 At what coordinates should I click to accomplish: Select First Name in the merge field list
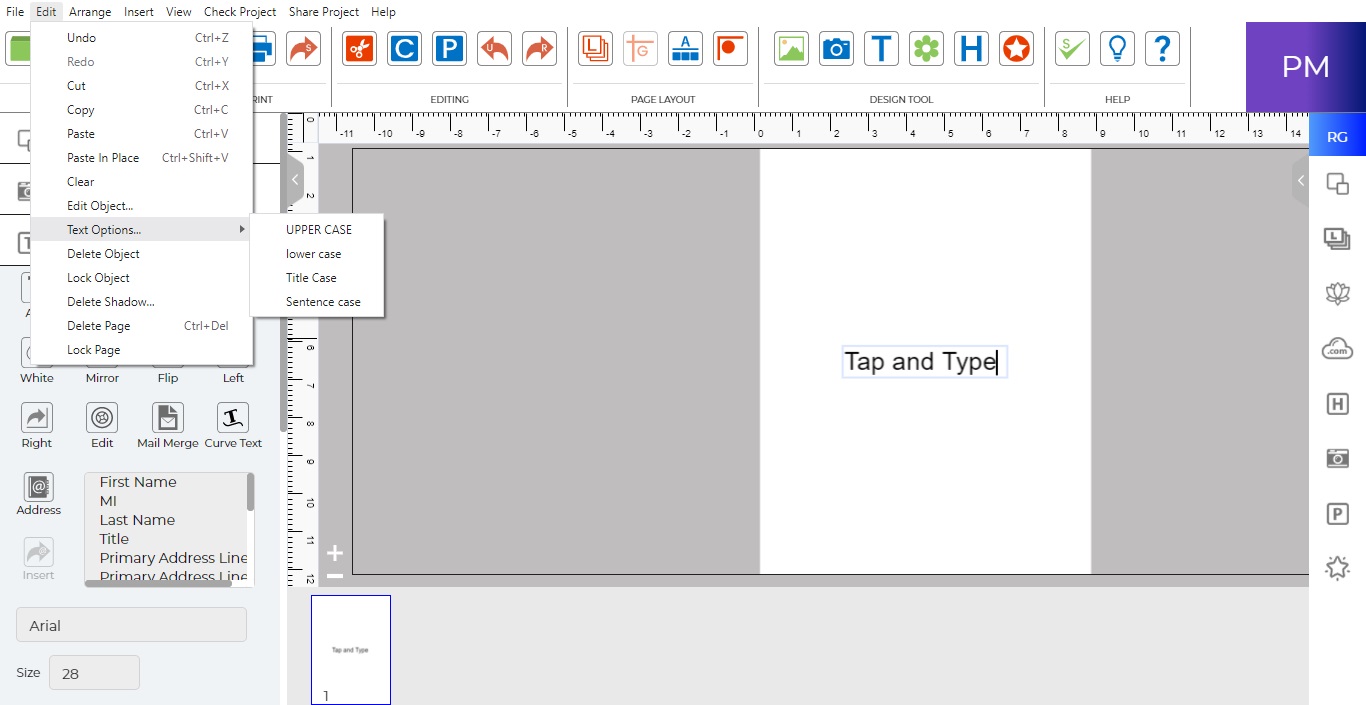138,482
